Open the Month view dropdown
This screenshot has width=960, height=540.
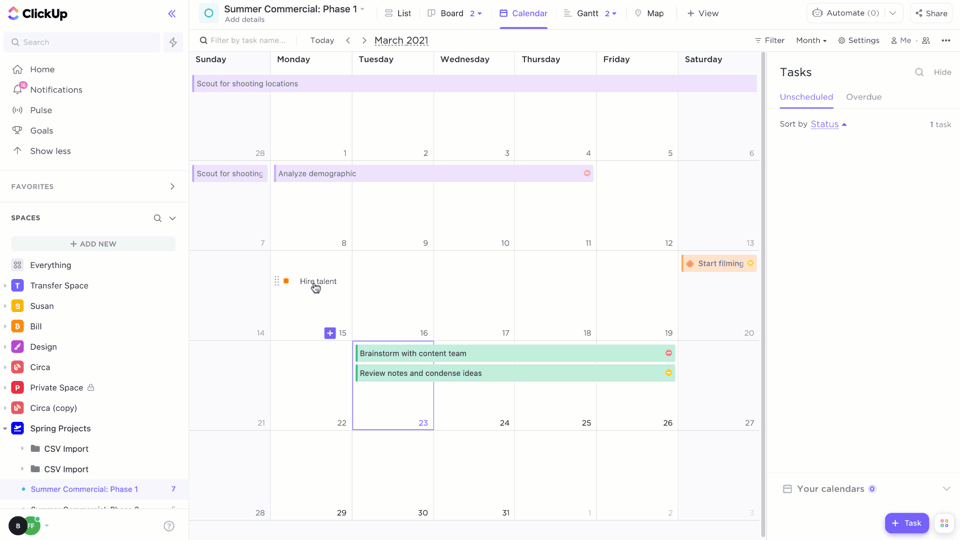(811, 41)
